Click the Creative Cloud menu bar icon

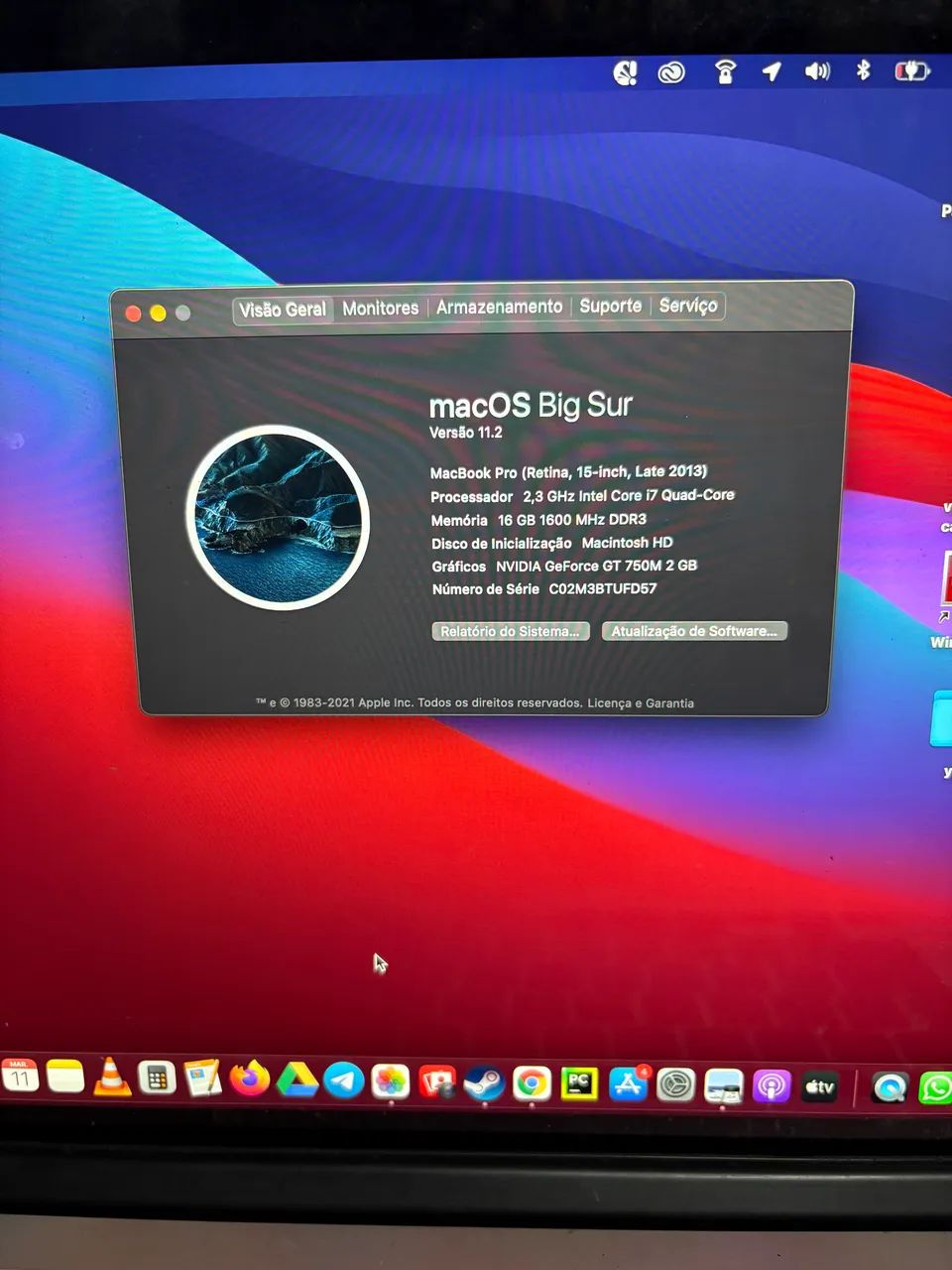(671, 72)
